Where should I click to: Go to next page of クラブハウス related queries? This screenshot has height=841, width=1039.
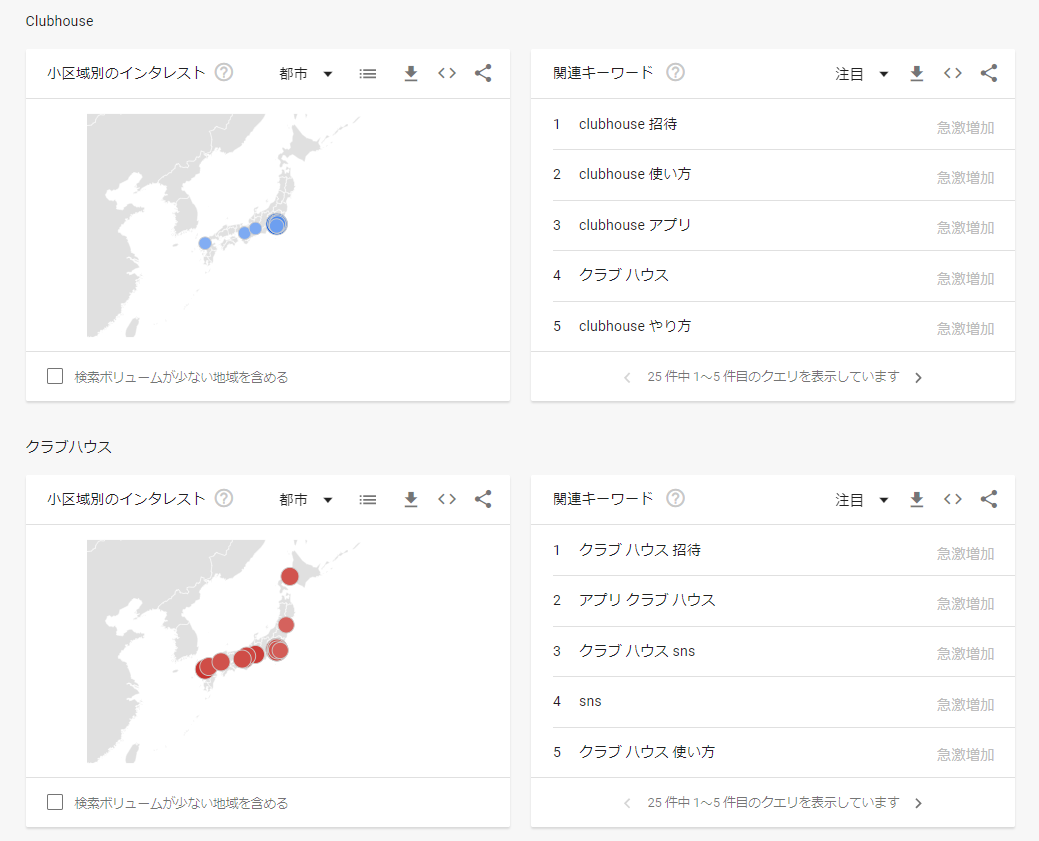(918, 803)
